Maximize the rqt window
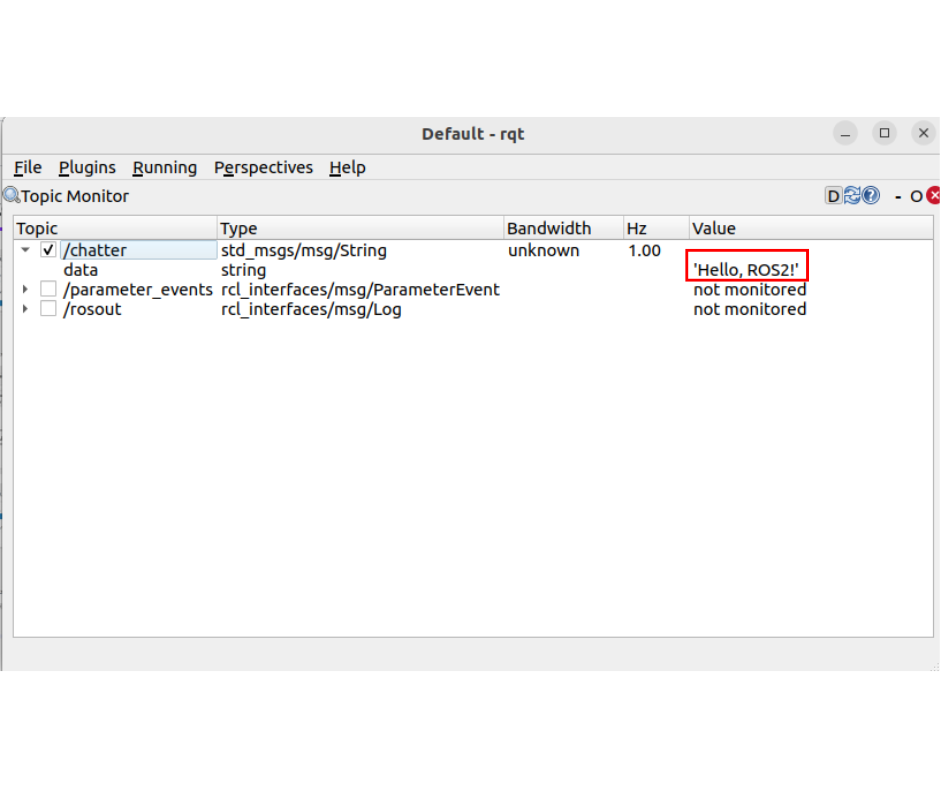The width and height of the screenshot is (940, 788). 884,133
